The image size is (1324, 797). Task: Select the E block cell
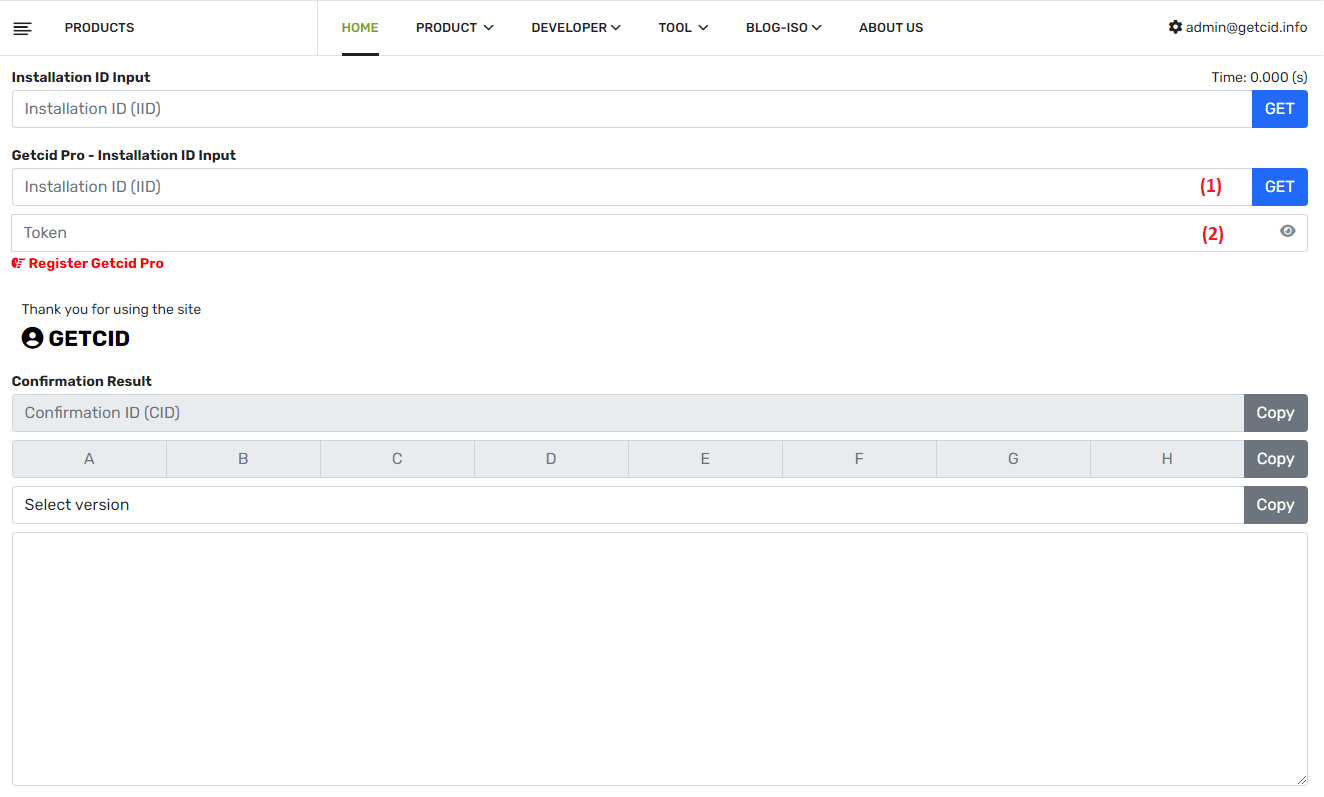[x=705, y=459]
